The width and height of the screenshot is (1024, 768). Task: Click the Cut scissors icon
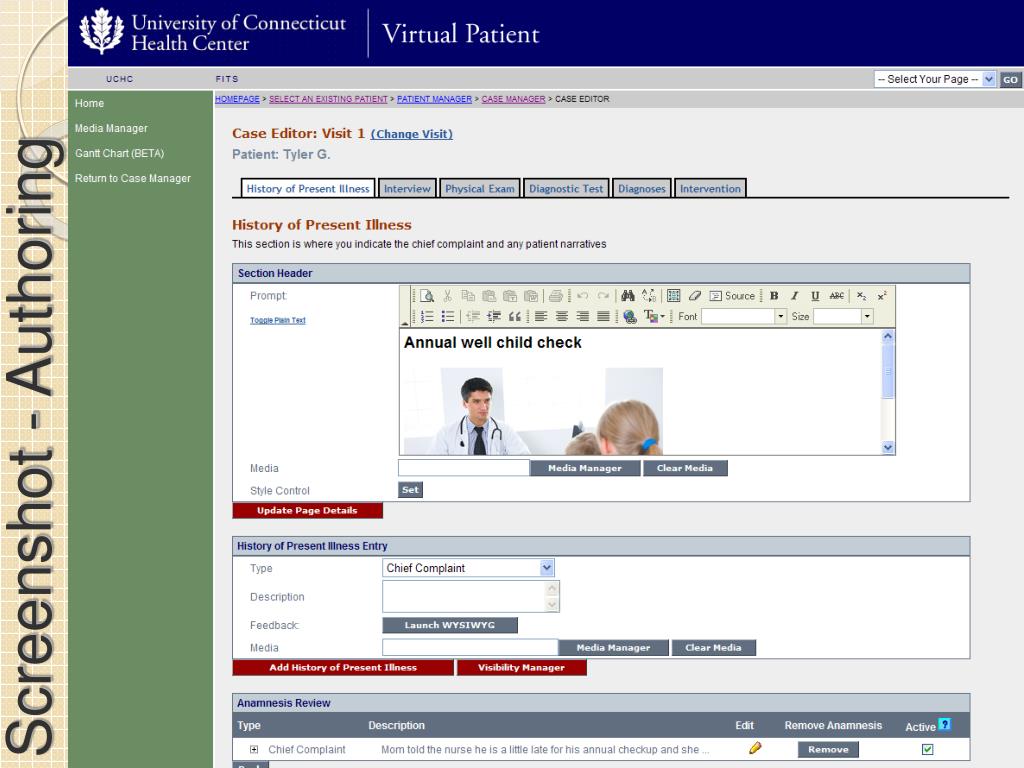[447, 296]
